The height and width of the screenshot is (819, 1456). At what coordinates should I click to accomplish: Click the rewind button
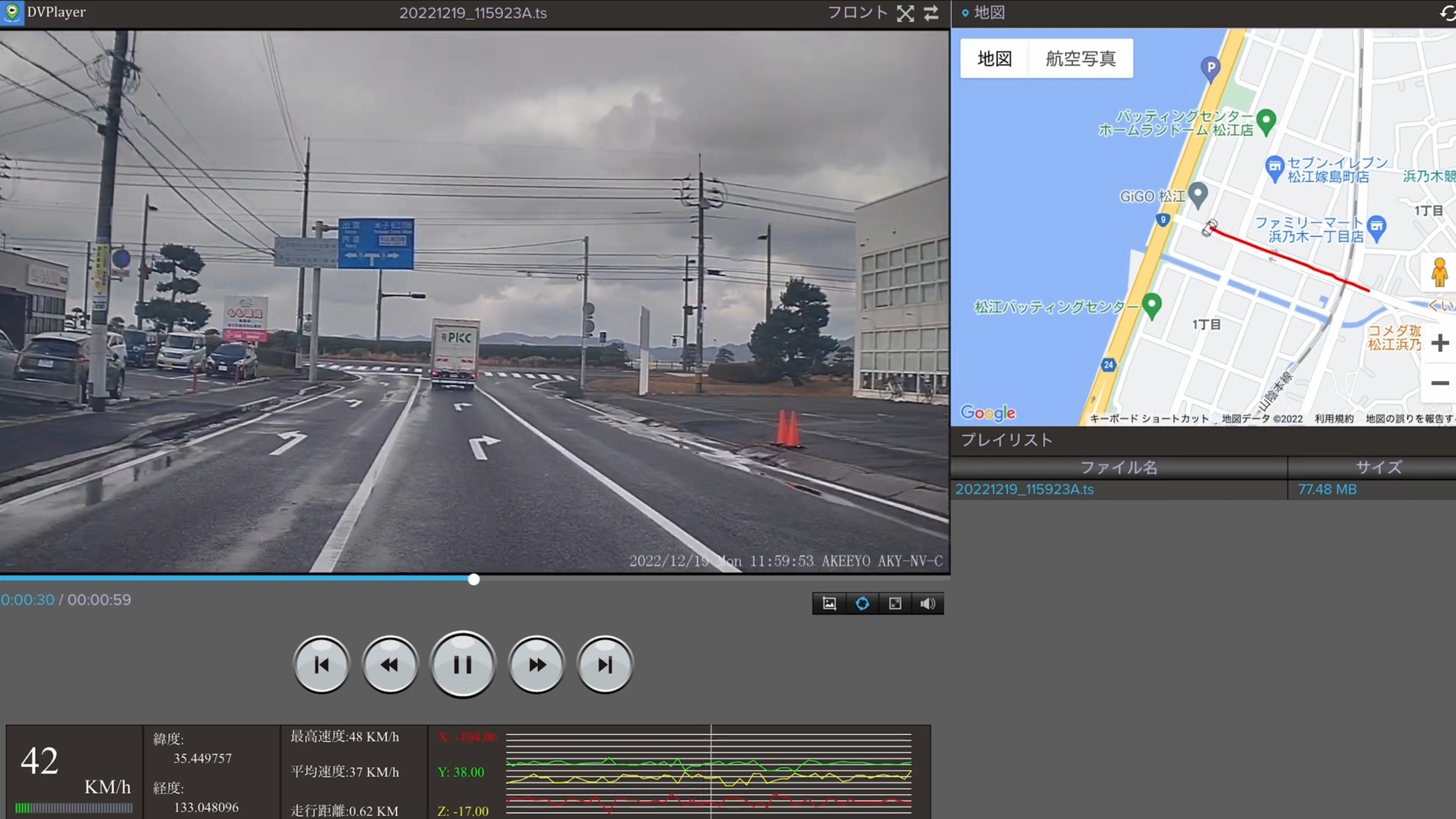tap(390, 665)
